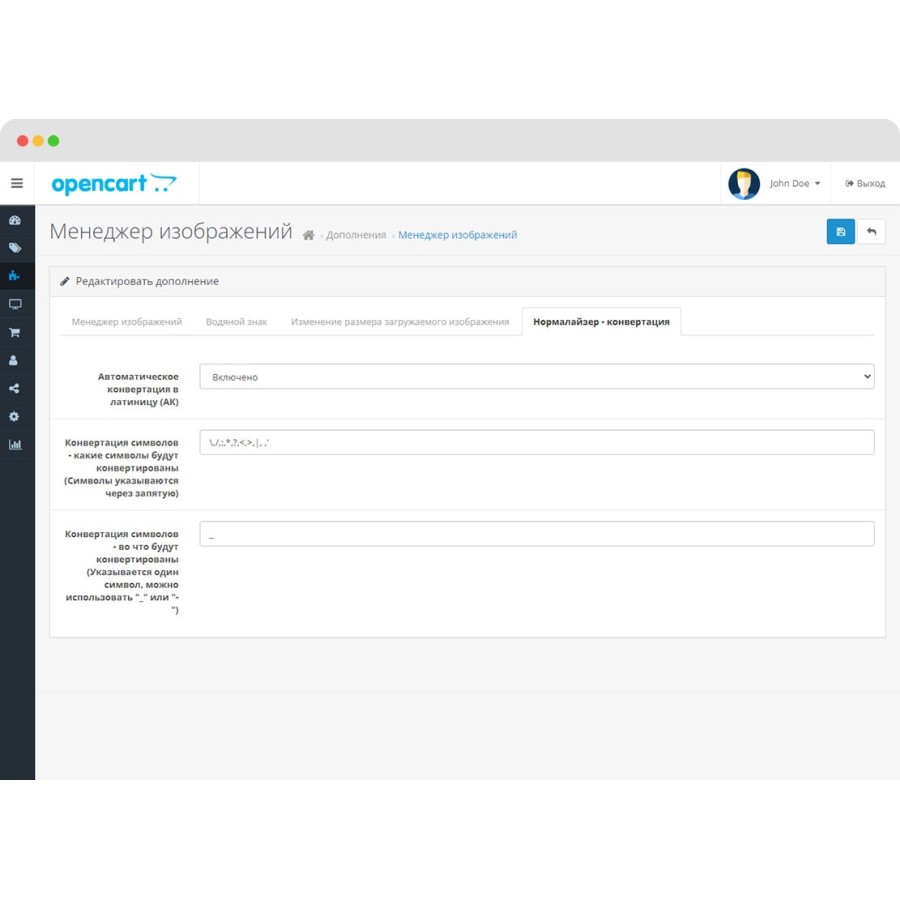Viewport: 900px width, 900px height.
Task: Open the Sales cart sidebar icon
Action: [15, 332]
